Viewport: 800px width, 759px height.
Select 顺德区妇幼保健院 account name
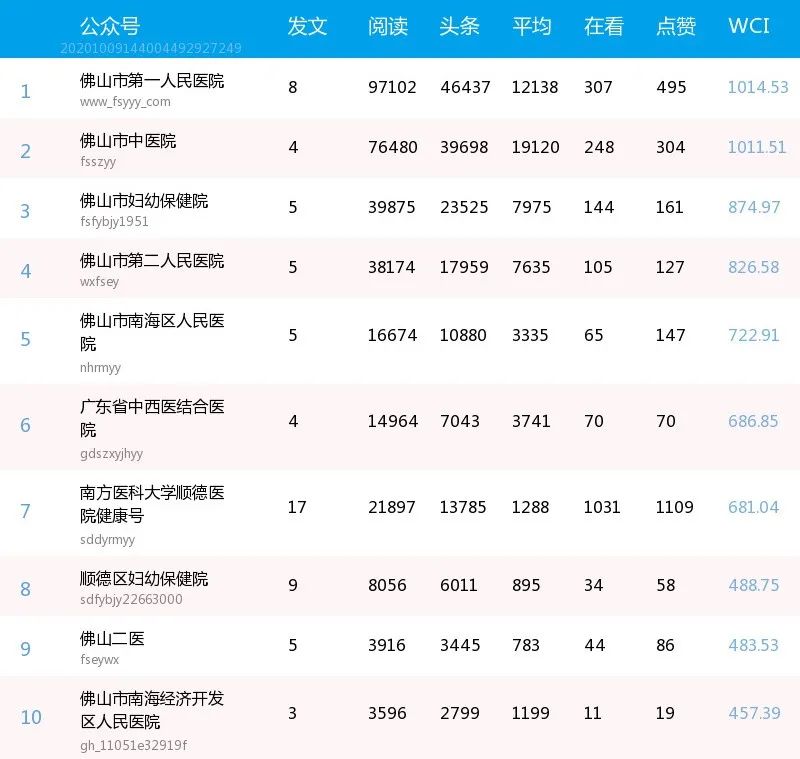(144, 578)
